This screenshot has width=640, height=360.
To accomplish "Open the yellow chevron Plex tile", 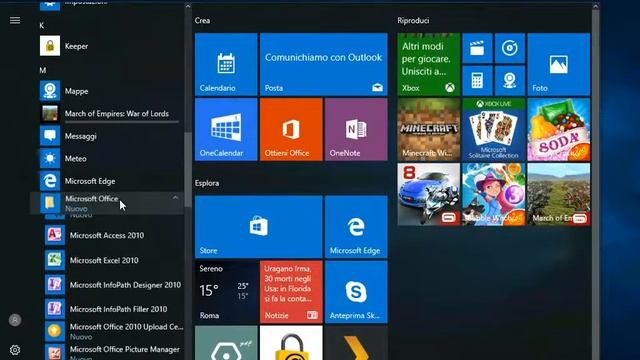I will point(356,343).
